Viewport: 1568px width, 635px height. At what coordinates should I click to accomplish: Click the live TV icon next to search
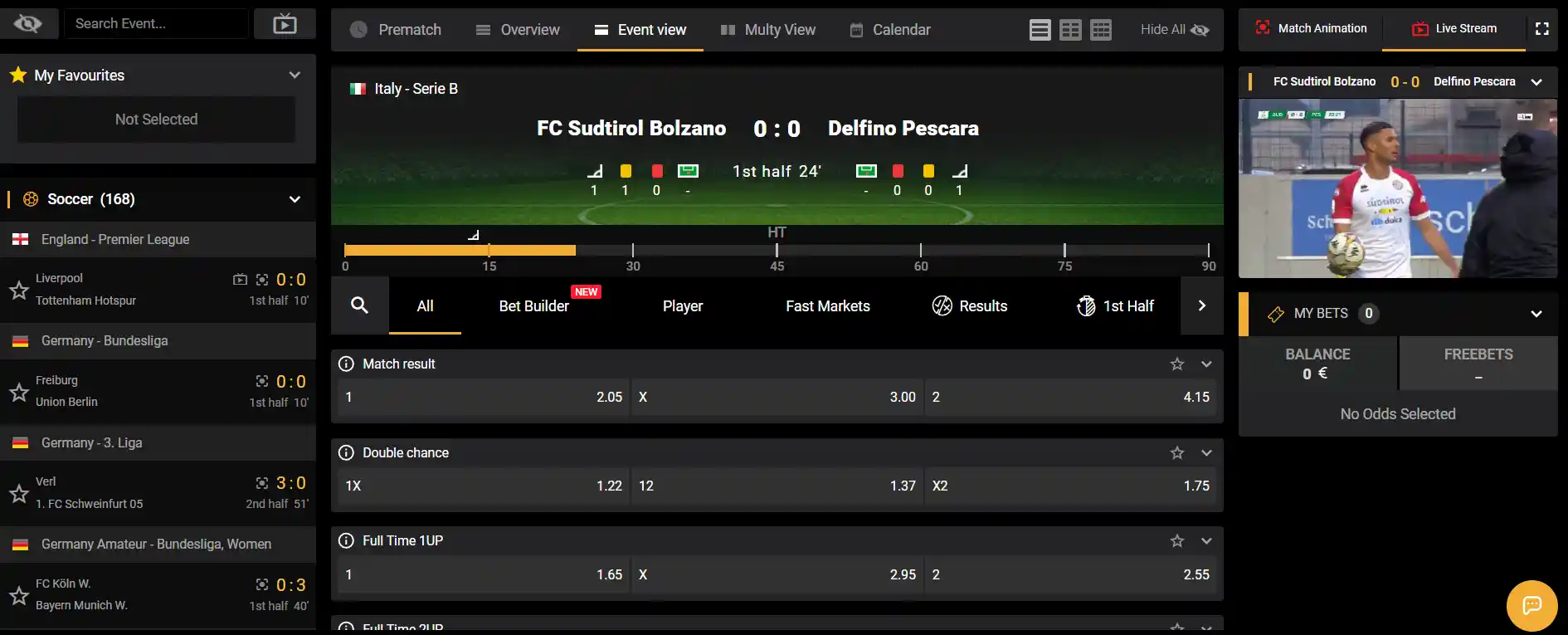[x=285, y=24]
